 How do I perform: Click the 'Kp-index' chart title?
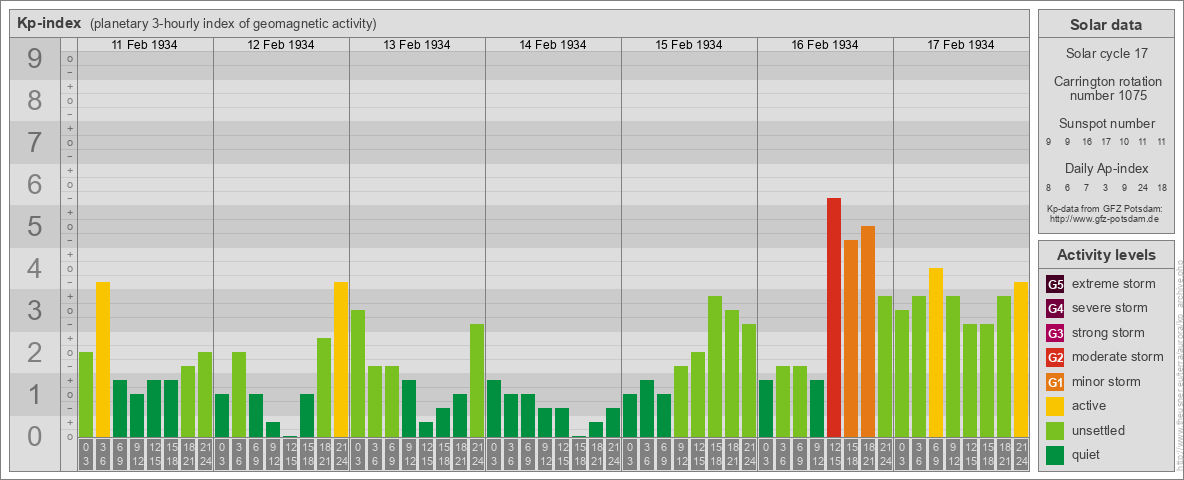(49, 23)
